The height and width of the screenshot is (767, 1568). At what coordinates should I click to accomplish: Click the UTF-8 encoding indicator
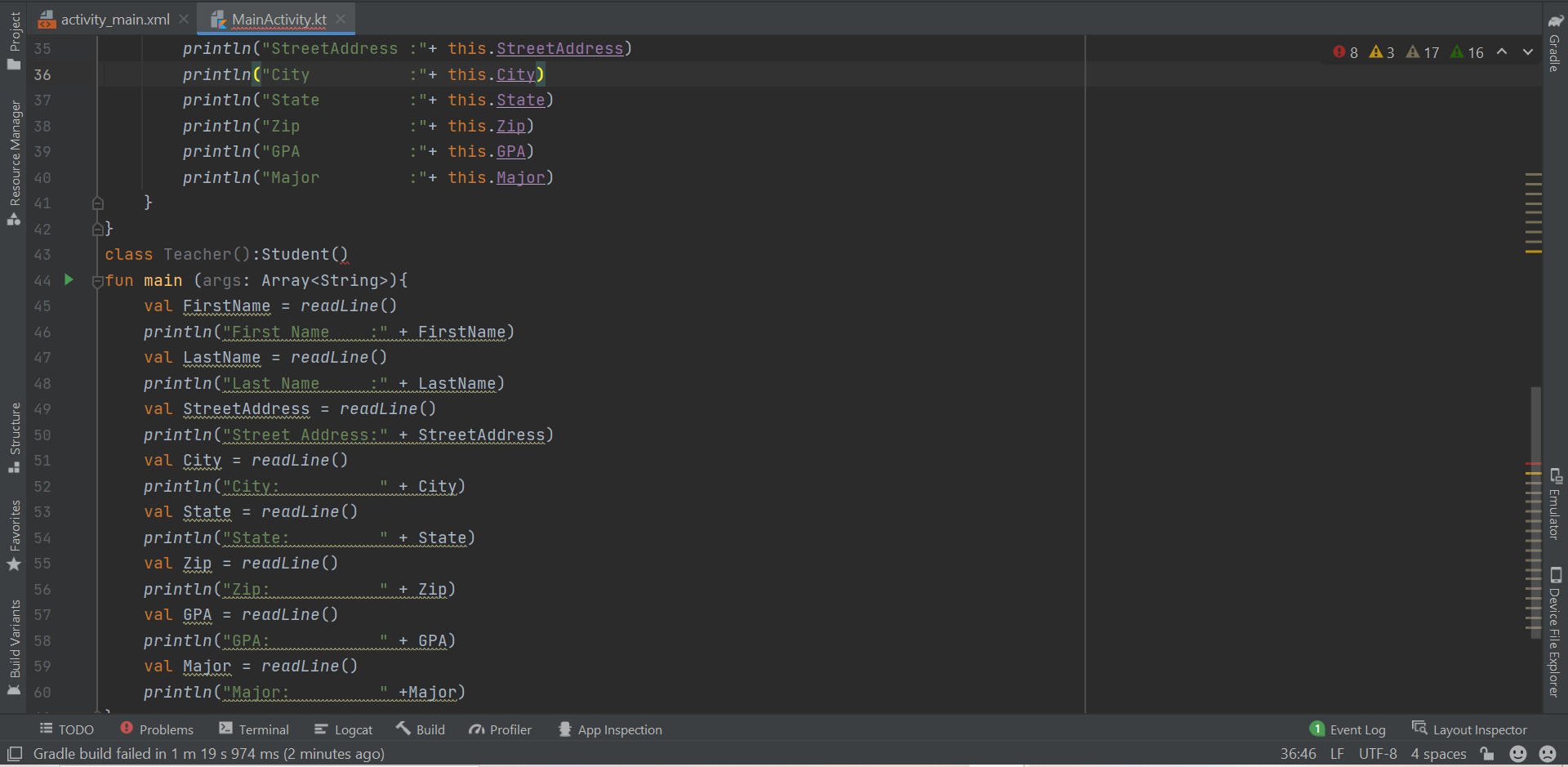click(x=1377, y=754)
